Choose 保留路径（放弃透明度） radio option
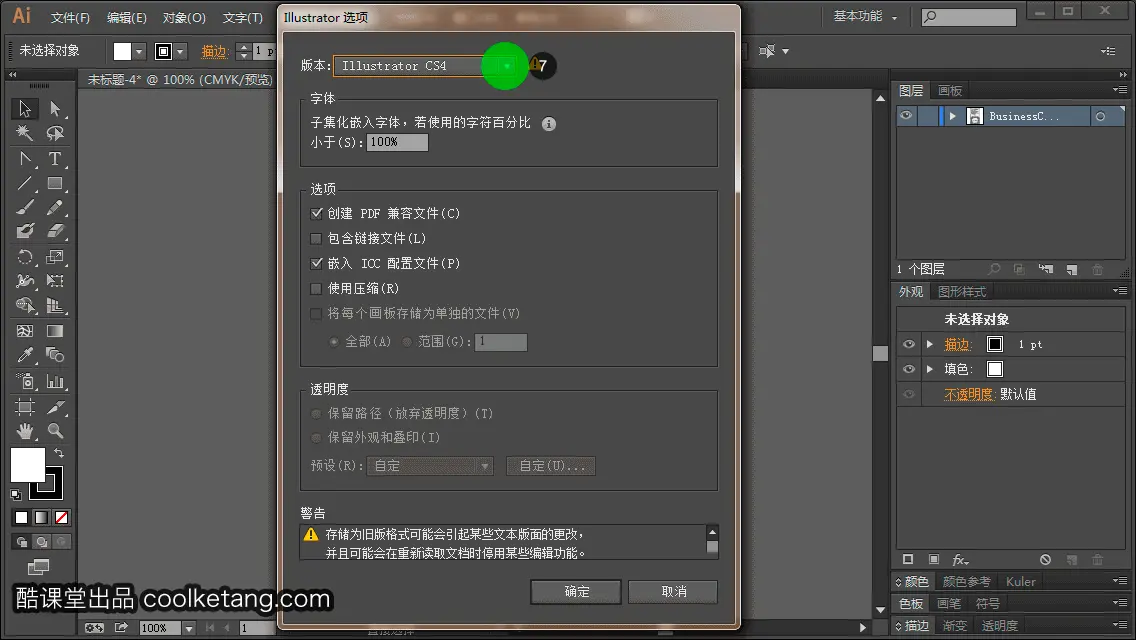This screenshot has width=1136, height=640. [316, 414]
